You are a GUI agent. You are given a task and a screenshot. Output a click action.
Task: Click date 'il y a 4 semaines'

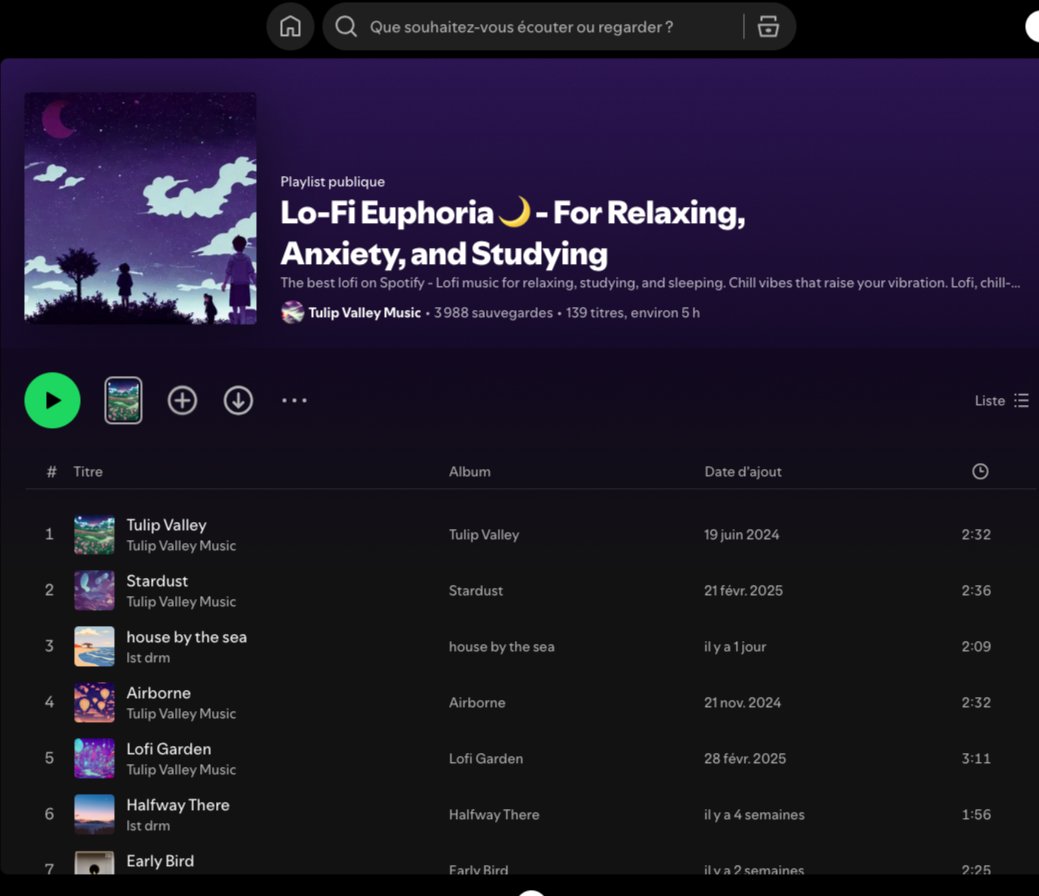pos(754,814)
